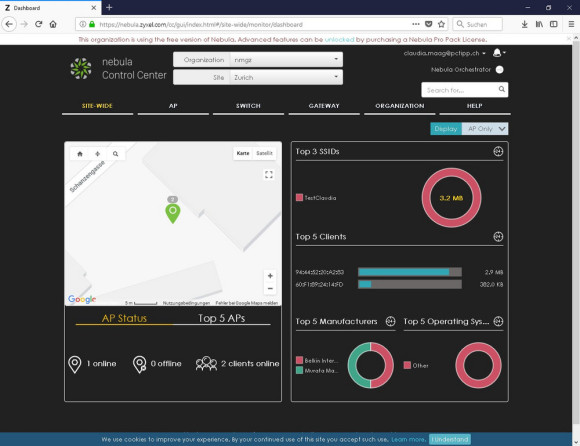Image resolution: width=580 pixels, height=446 pixels.
Task: Click the Learn more cookie link
Action: (408, 439)
